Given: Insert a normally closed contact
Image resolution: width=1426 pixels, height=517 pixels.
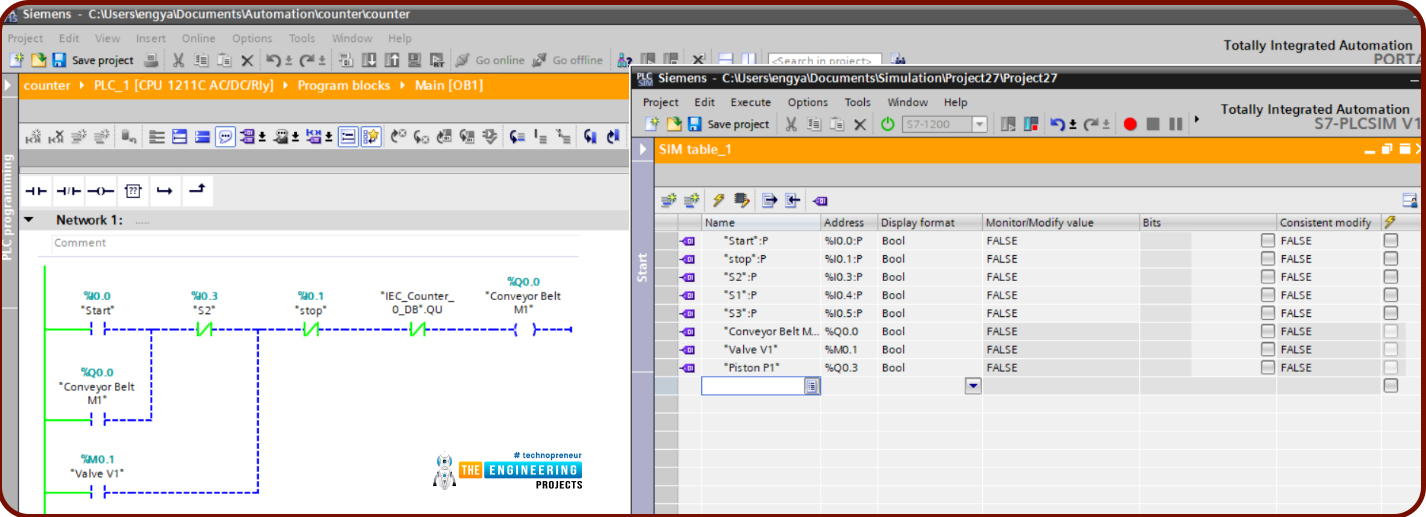Looking at the screenshot, I should pyautogui.click(x=69, y=190).
